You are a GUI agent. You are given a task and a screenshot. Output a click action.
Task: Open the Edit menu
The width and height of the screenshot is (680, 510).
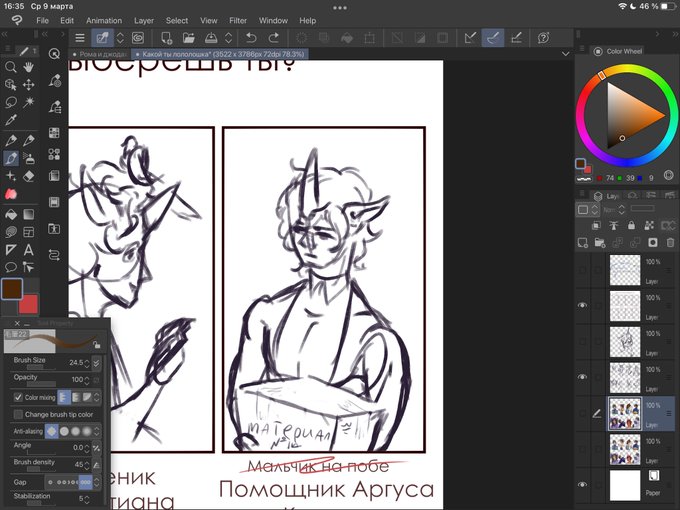(67, 20)
